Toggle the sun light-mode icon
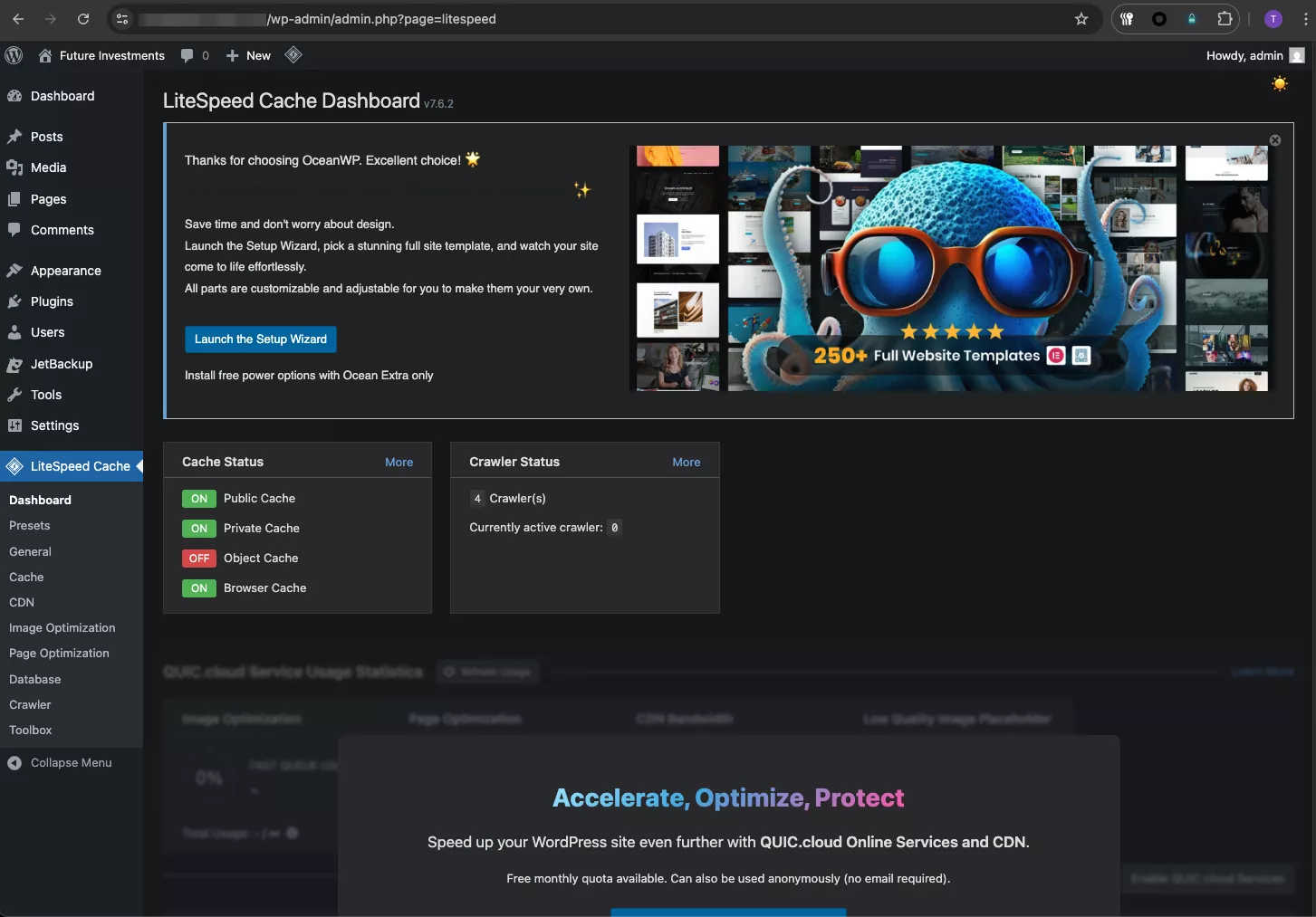Image resolution: width=1316 pixels, height=917 pixels. [x=1279, y=84]
